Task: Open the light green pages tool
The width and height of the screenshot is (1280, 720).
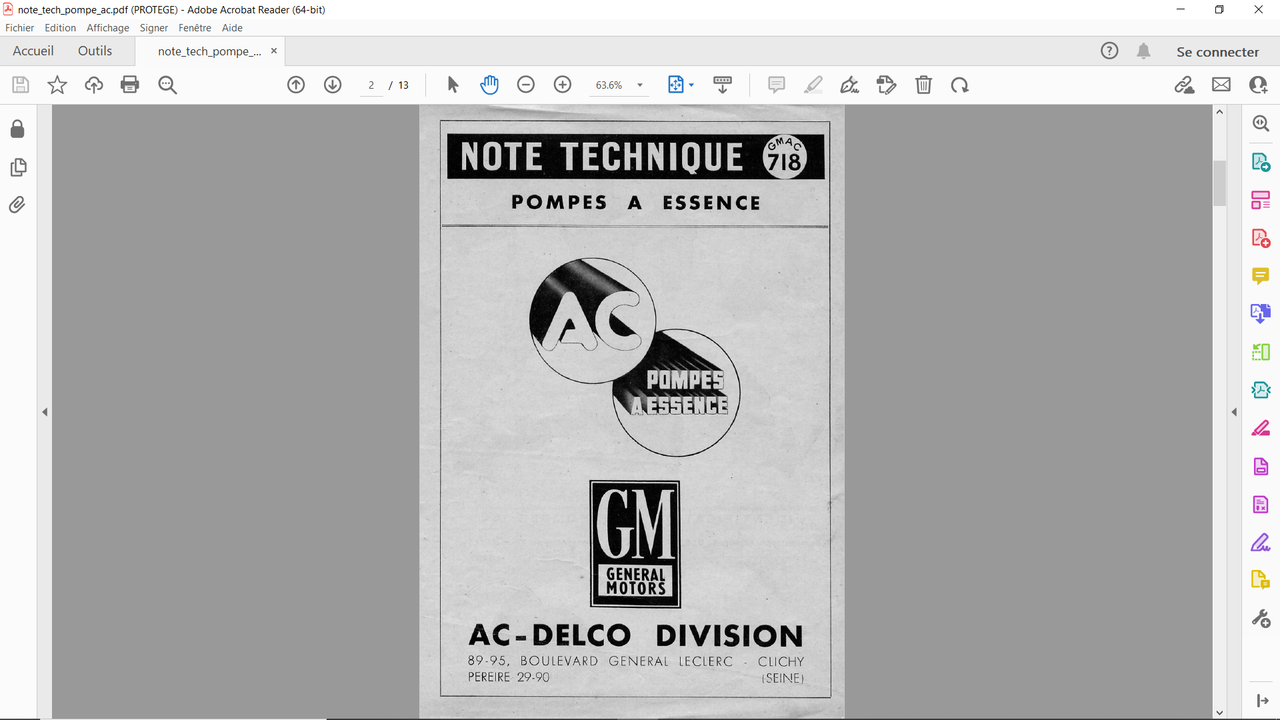Action: (1260, 352)
